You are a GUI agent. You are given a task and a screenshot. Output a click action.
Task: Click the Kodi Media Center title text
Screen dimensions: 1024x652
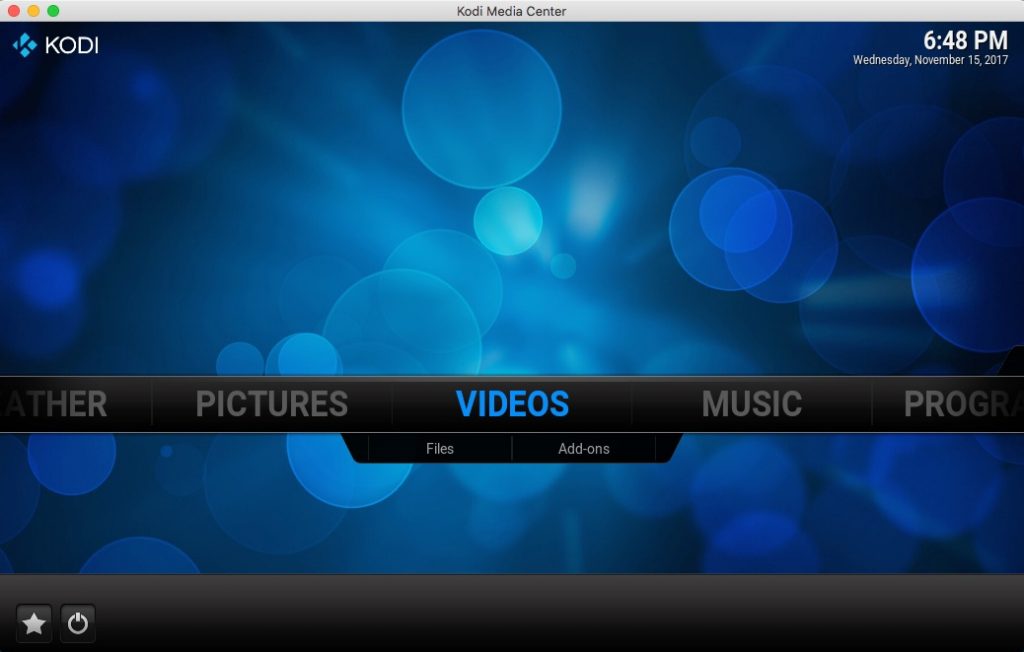pyautogui.click(x=511, y=11)
